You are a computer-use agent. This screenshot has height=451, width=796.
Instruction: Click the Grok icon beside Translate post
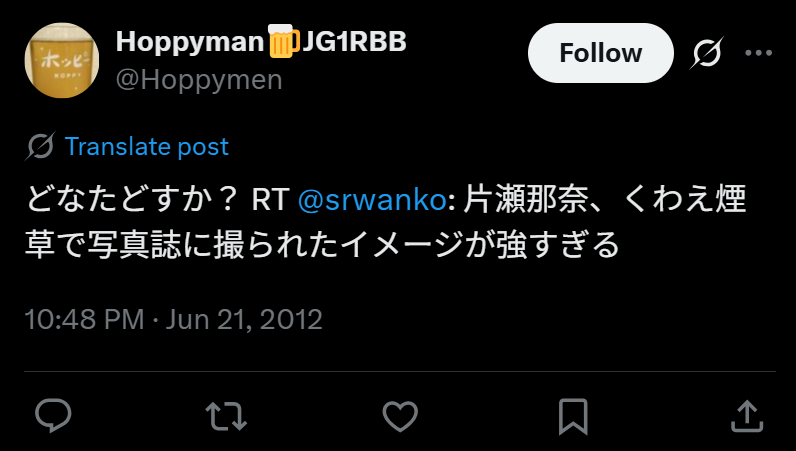[x=40, y=146]
